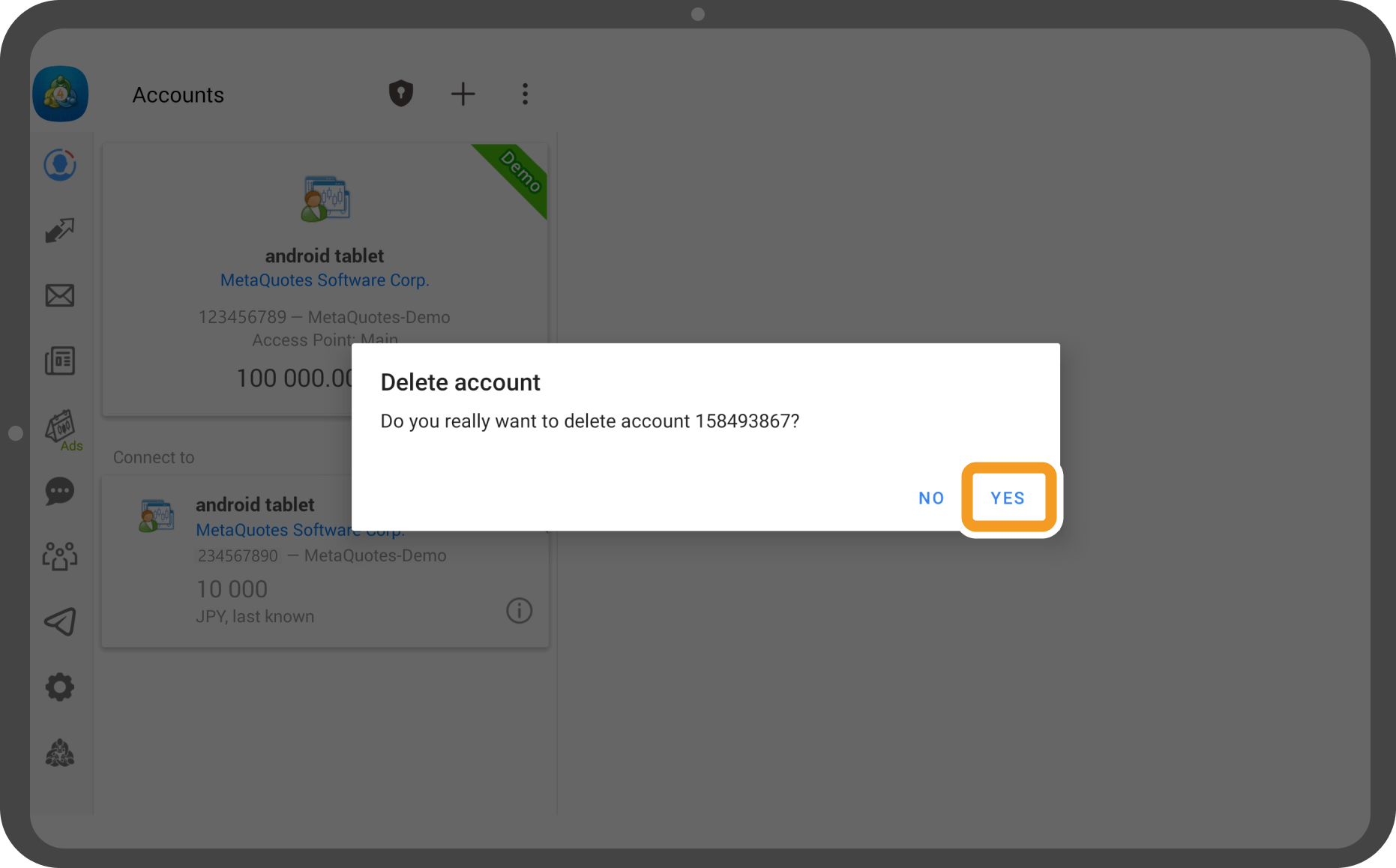
Task: Confirm deletion with the YES button
Action: (1008, 498)
